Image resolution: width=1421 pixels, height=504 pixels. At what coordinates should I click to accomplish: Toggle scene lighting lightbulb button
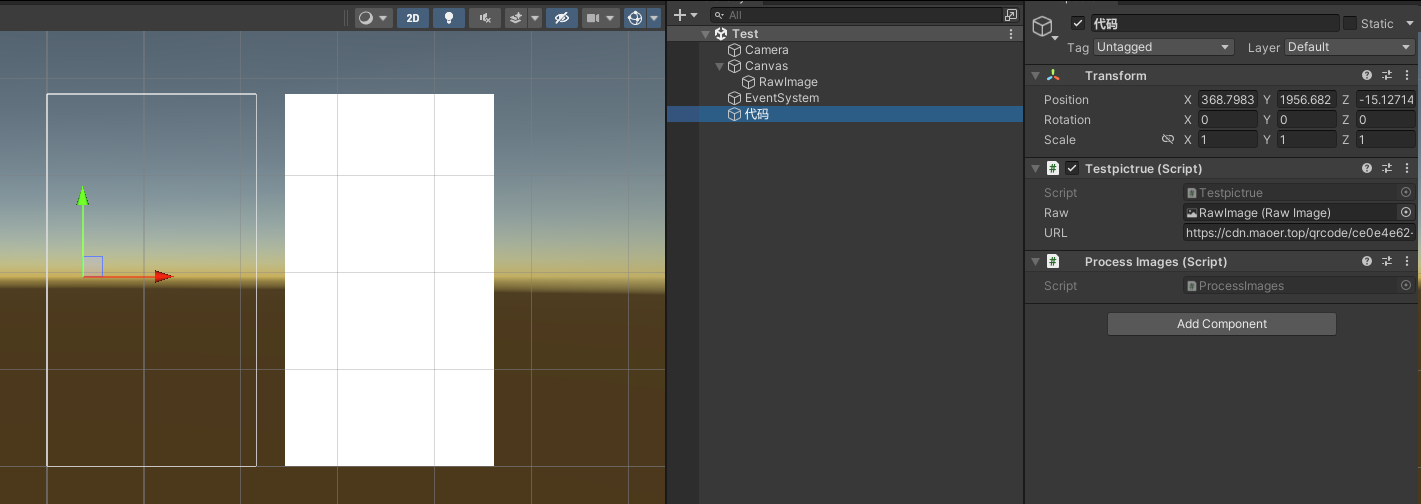click(449, 17)
